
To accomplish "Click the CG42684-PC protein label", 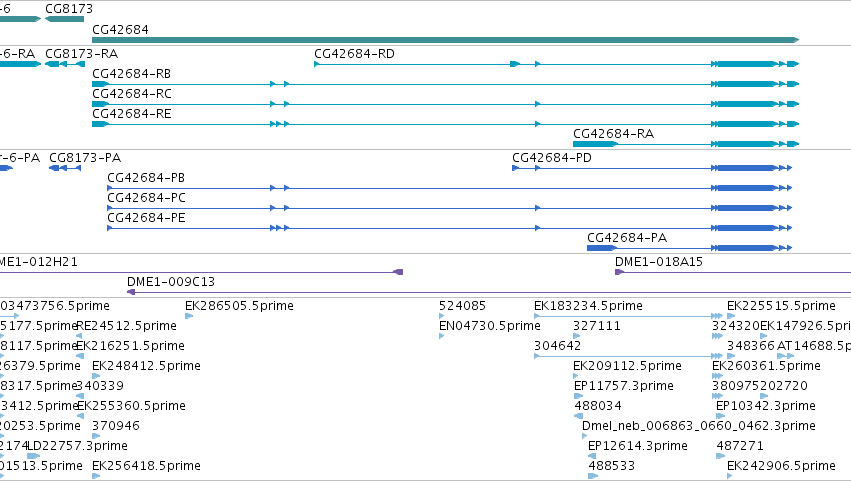I will coord(146,198).
